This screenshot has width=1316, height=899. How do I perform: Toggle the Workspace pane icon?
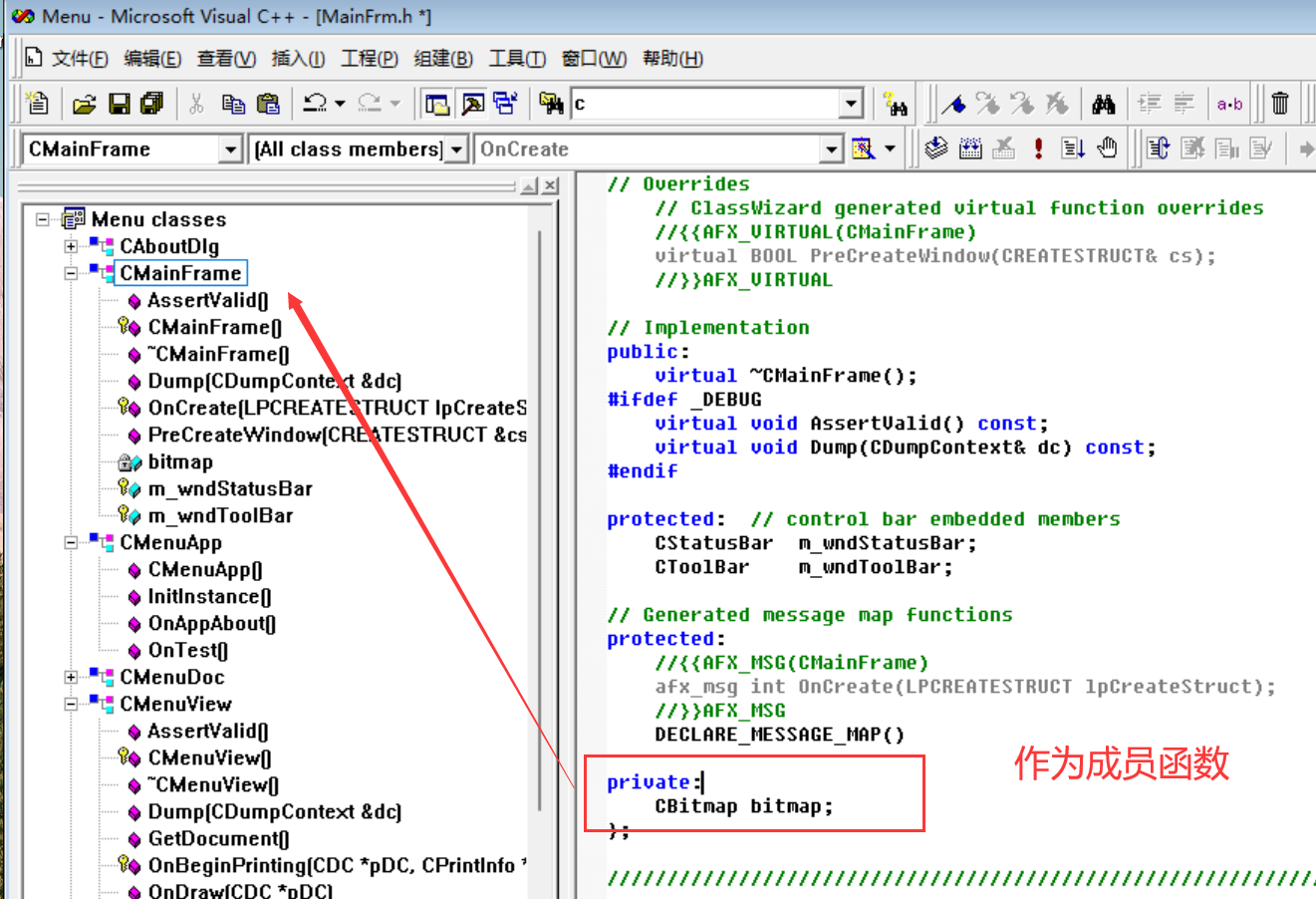click(x=436, y=103)
